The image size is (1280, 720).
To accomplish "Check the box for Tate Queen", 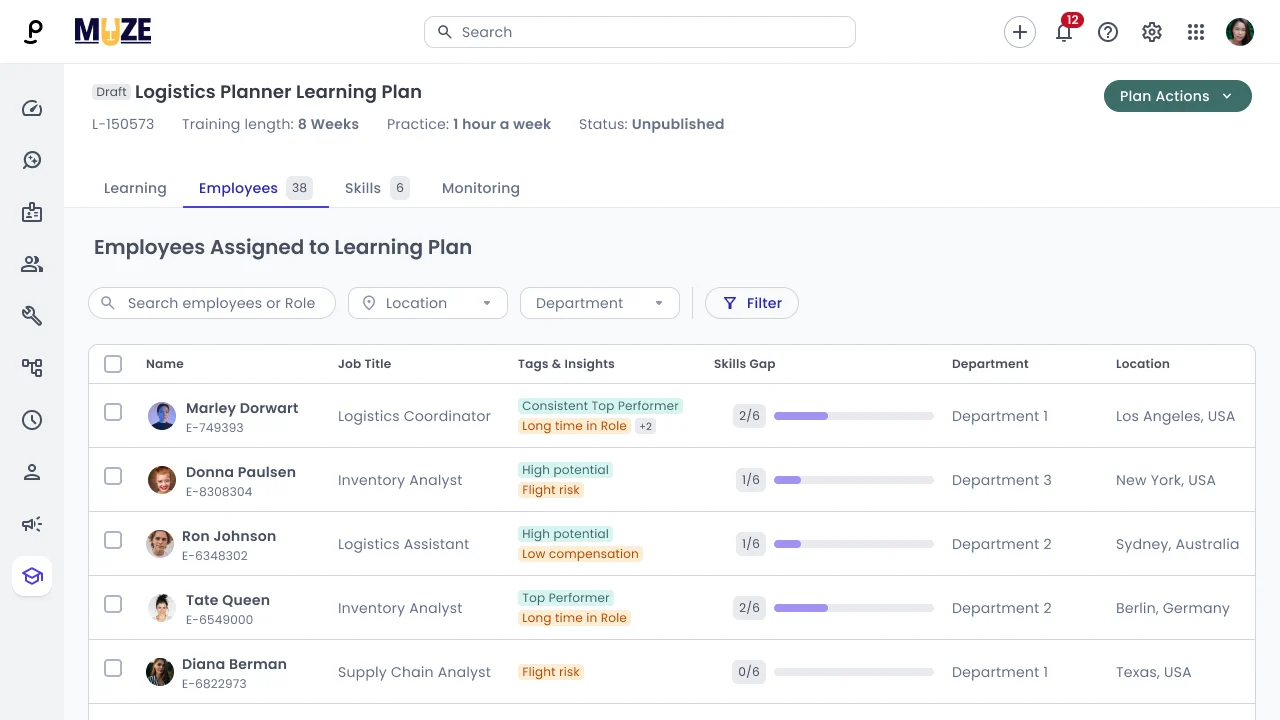I will [x=113, y=604].
